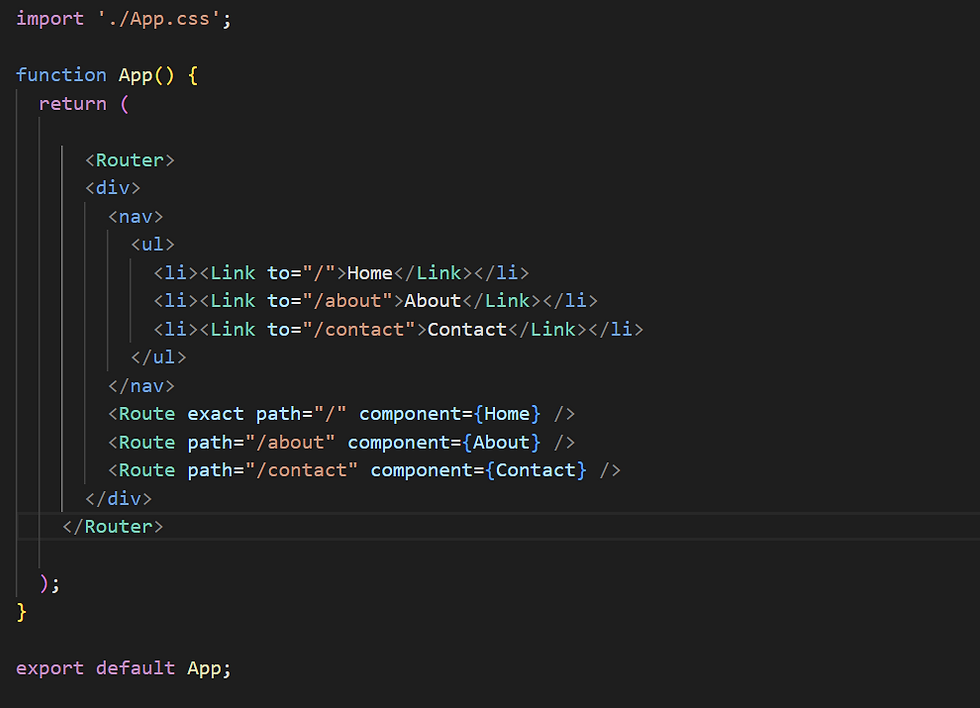This screenshot has width=980, height=708.
Task: Click the opening <div> tag
Action: click(x=112, y=188)
